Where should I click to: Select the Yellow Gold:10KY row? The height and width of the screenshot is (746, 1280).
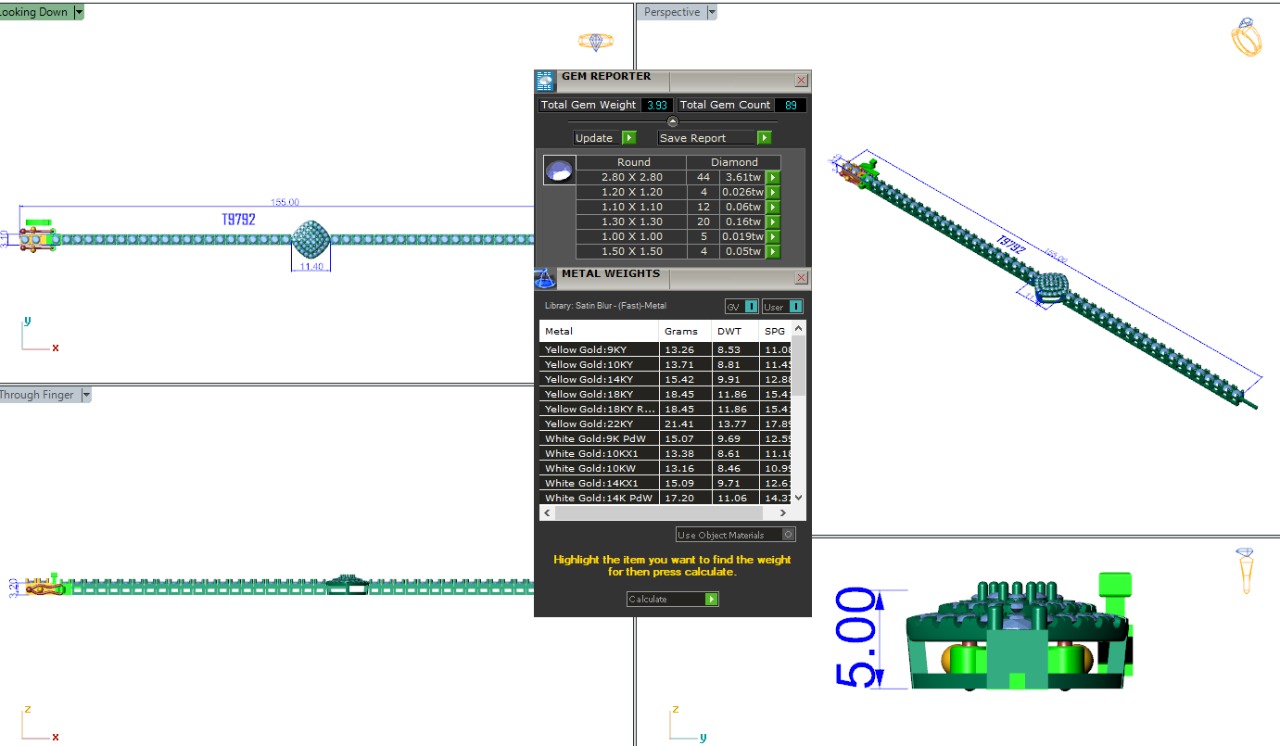(665, 365)
